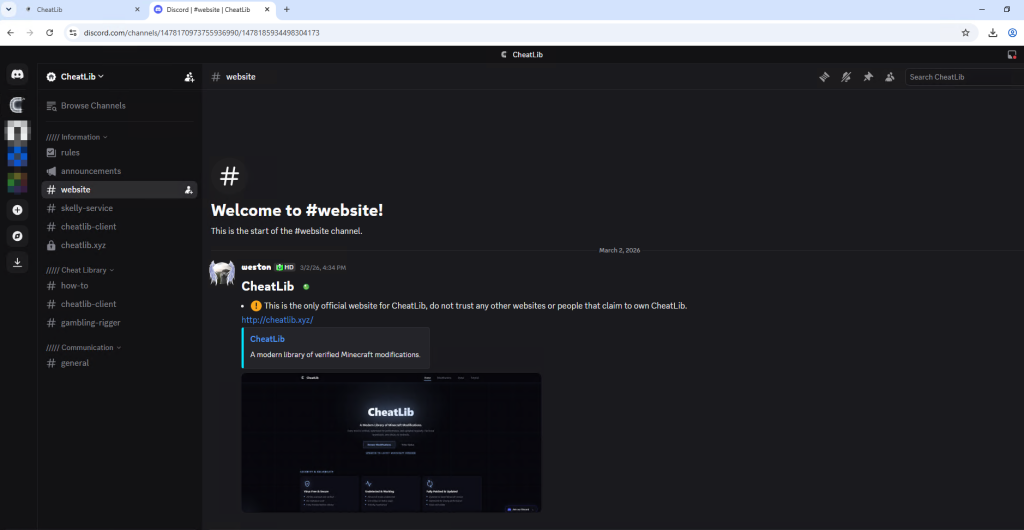Screen dimensions: 1024x530
Task: Click the March 2, 2026 date divider label
Action: pos(619,251)
